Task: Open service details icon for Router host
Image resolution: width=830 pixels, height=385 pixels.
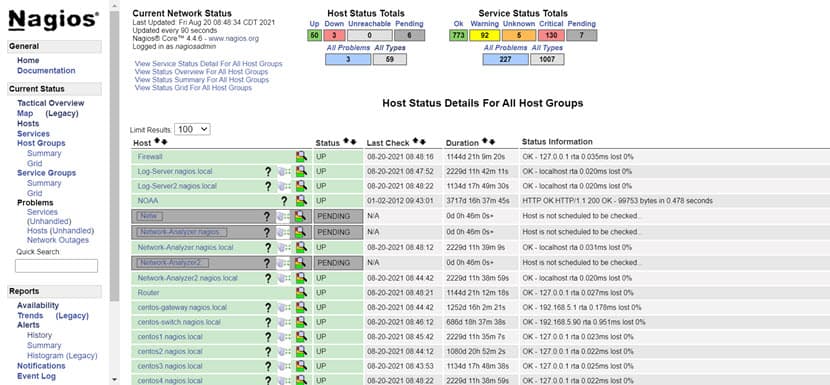Action: click(301, 292)
